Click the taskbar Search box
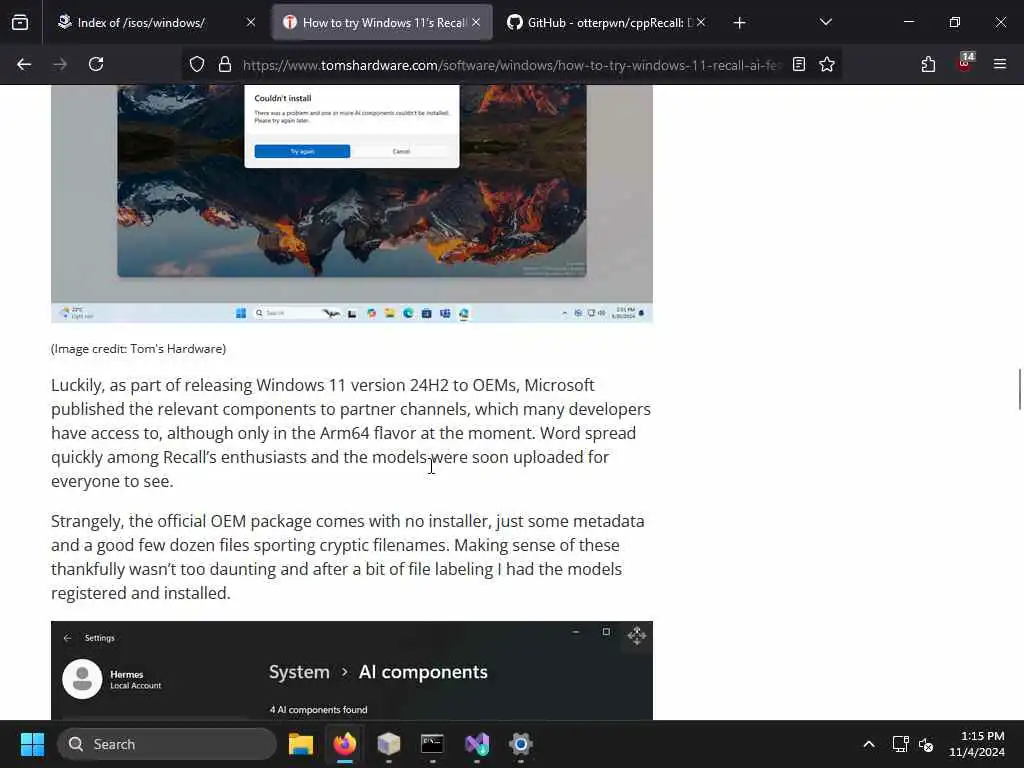 click(167, 744)
